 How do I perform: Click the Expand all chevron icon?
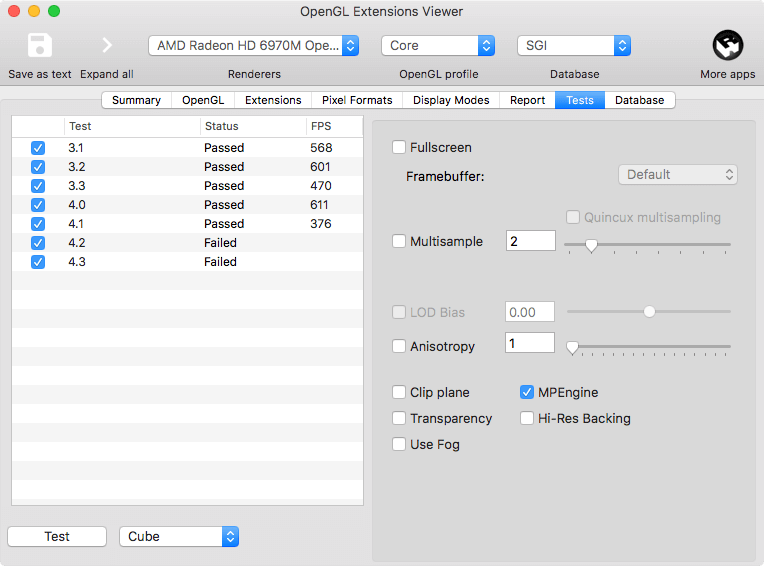107,45
